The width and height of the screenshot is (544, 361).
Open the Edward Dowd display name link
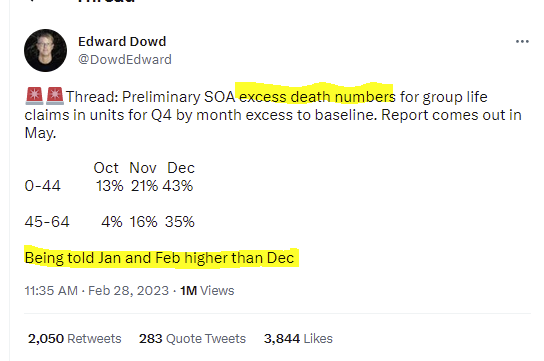(x=122, y=42)
